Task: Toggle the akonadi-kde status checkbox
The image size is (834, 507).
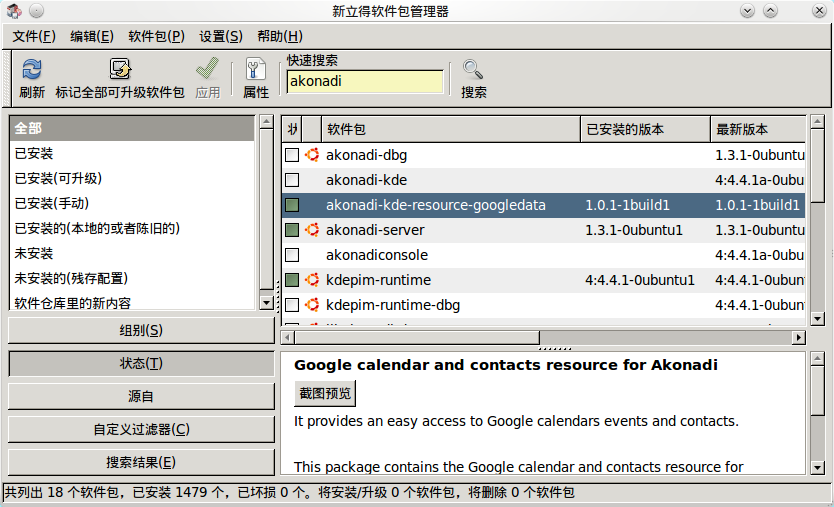Action: 292,180
